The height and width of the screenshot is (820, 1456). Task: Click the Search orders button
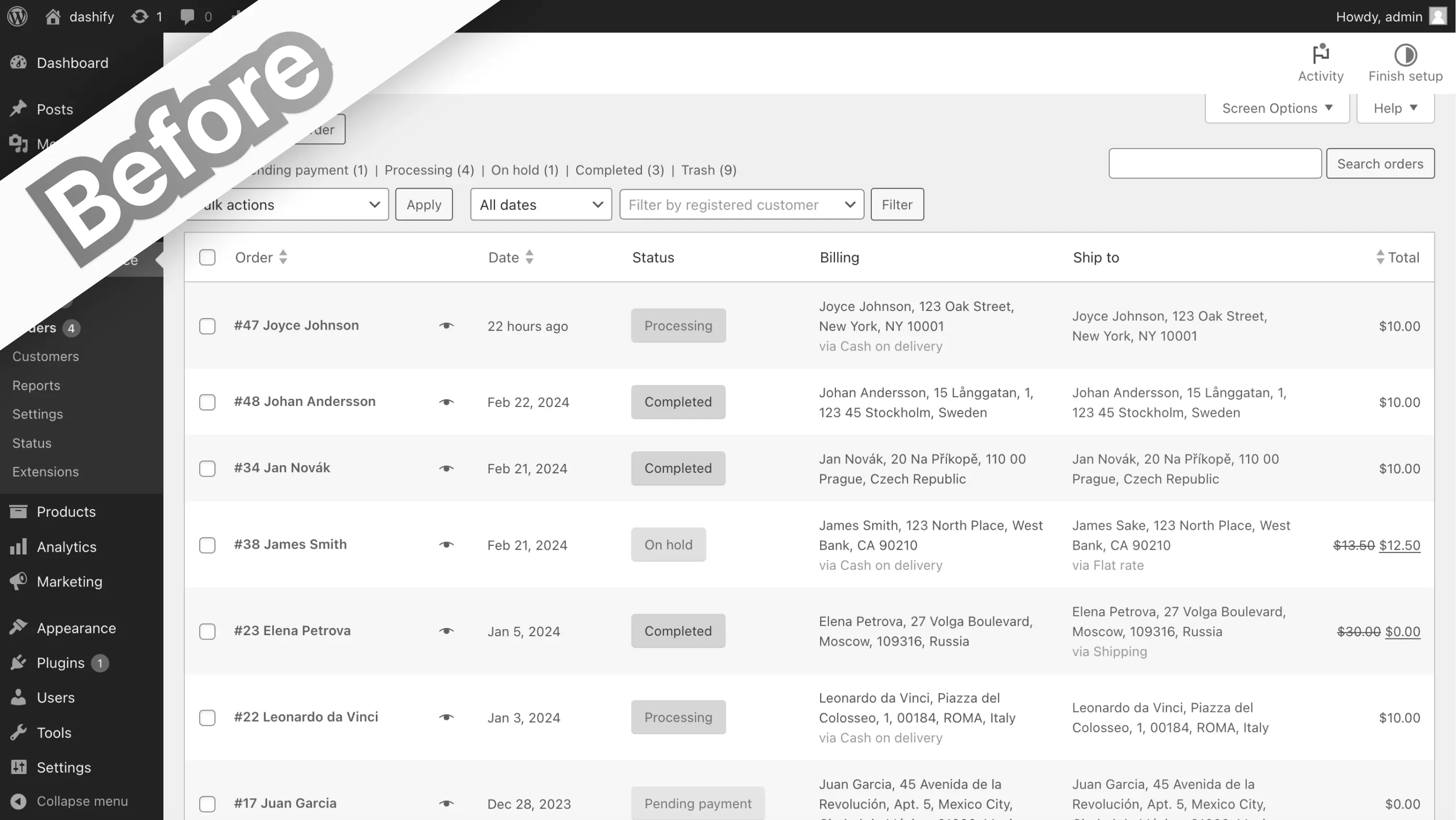[x=1380, y=163]
